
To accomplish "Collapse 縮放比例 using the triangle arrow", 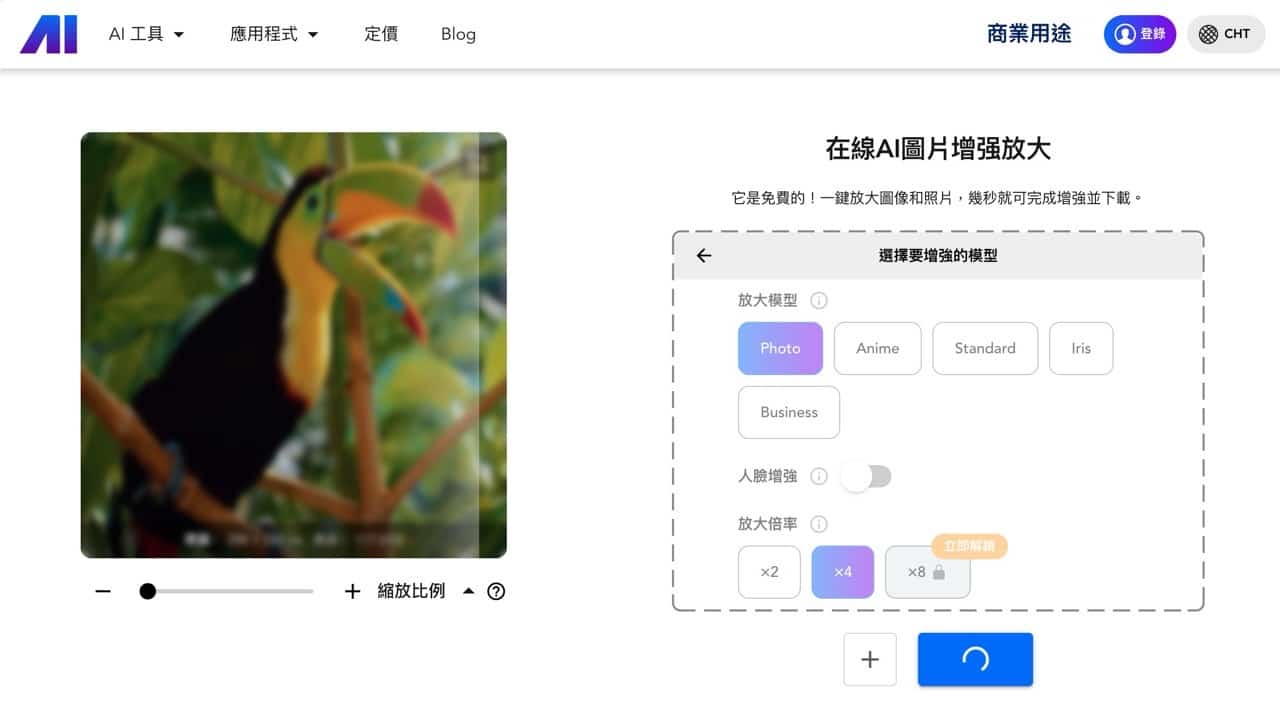I will click(x=468, y=591).
